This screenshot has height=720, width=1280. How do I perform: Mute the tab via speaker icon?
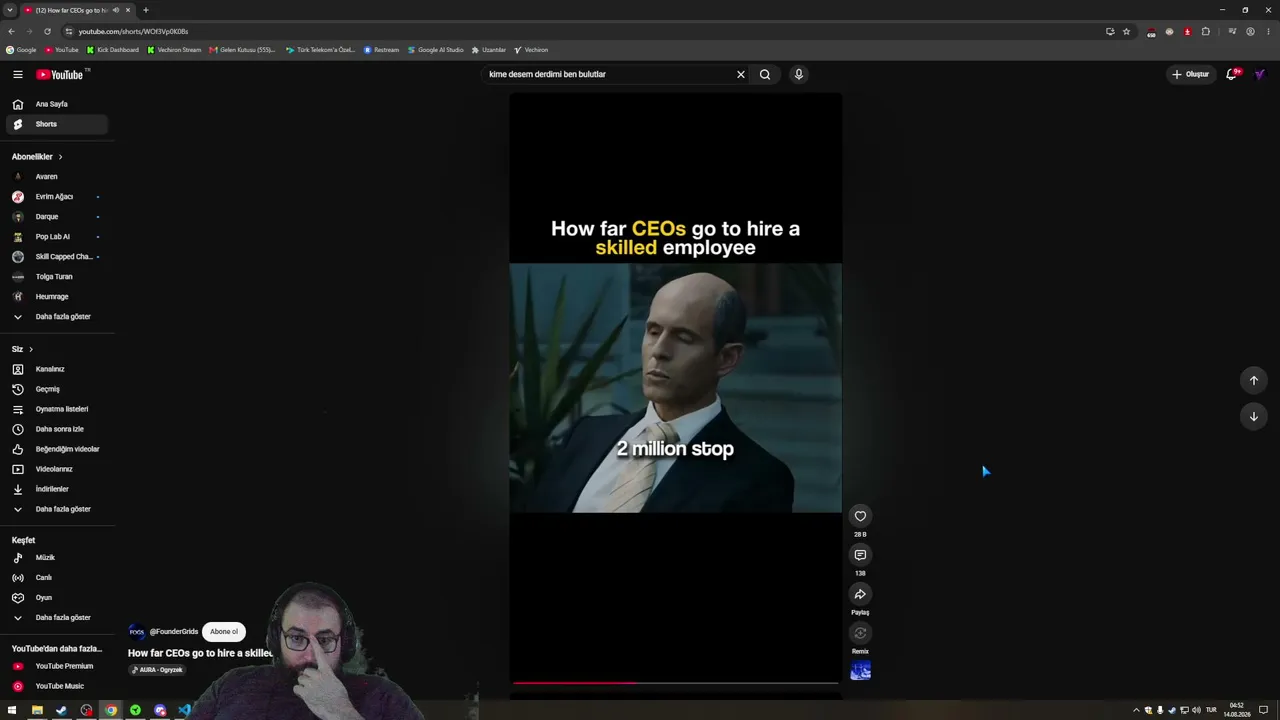coord(116,10)
